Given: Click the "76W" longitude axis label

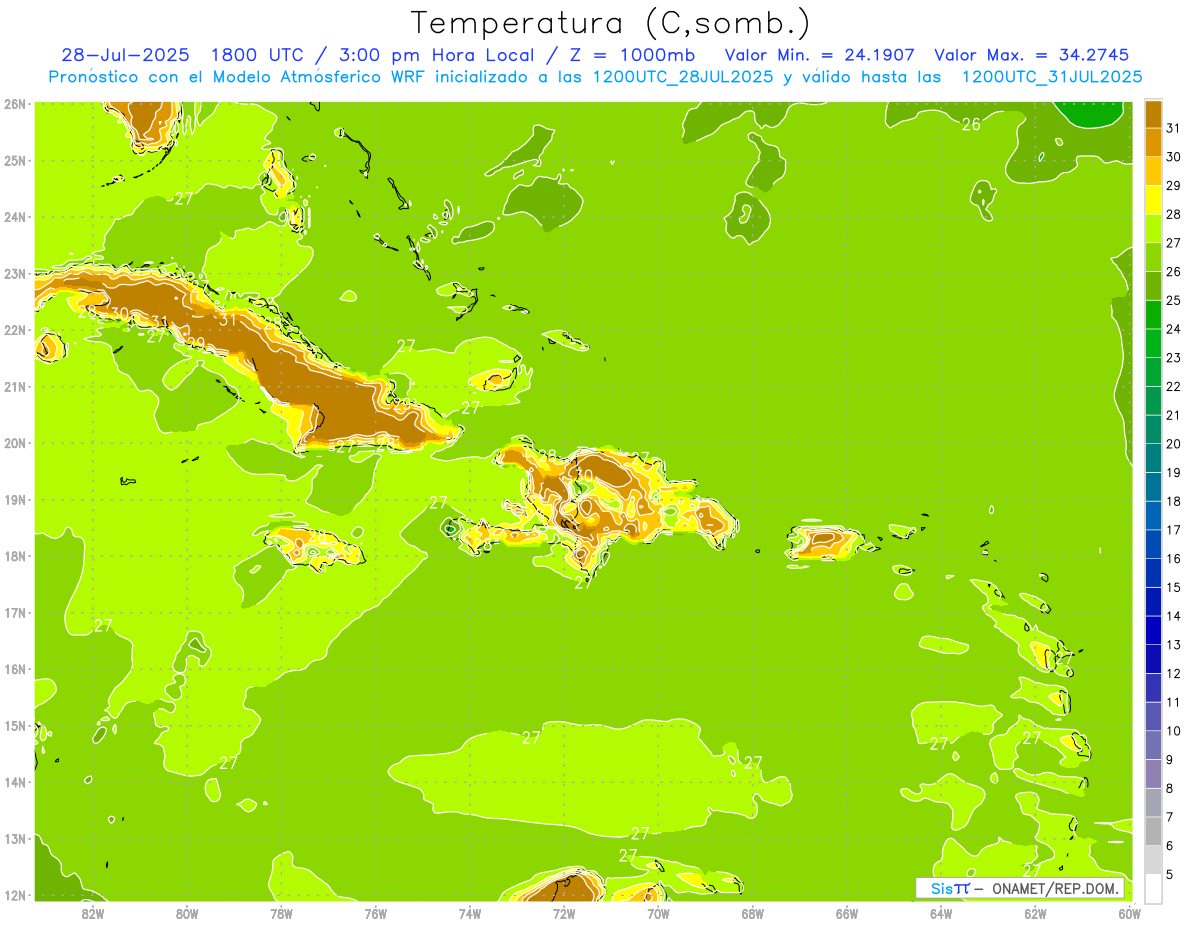Looking at the screenshot, I should pyautogui.click(x=375, y=913).
